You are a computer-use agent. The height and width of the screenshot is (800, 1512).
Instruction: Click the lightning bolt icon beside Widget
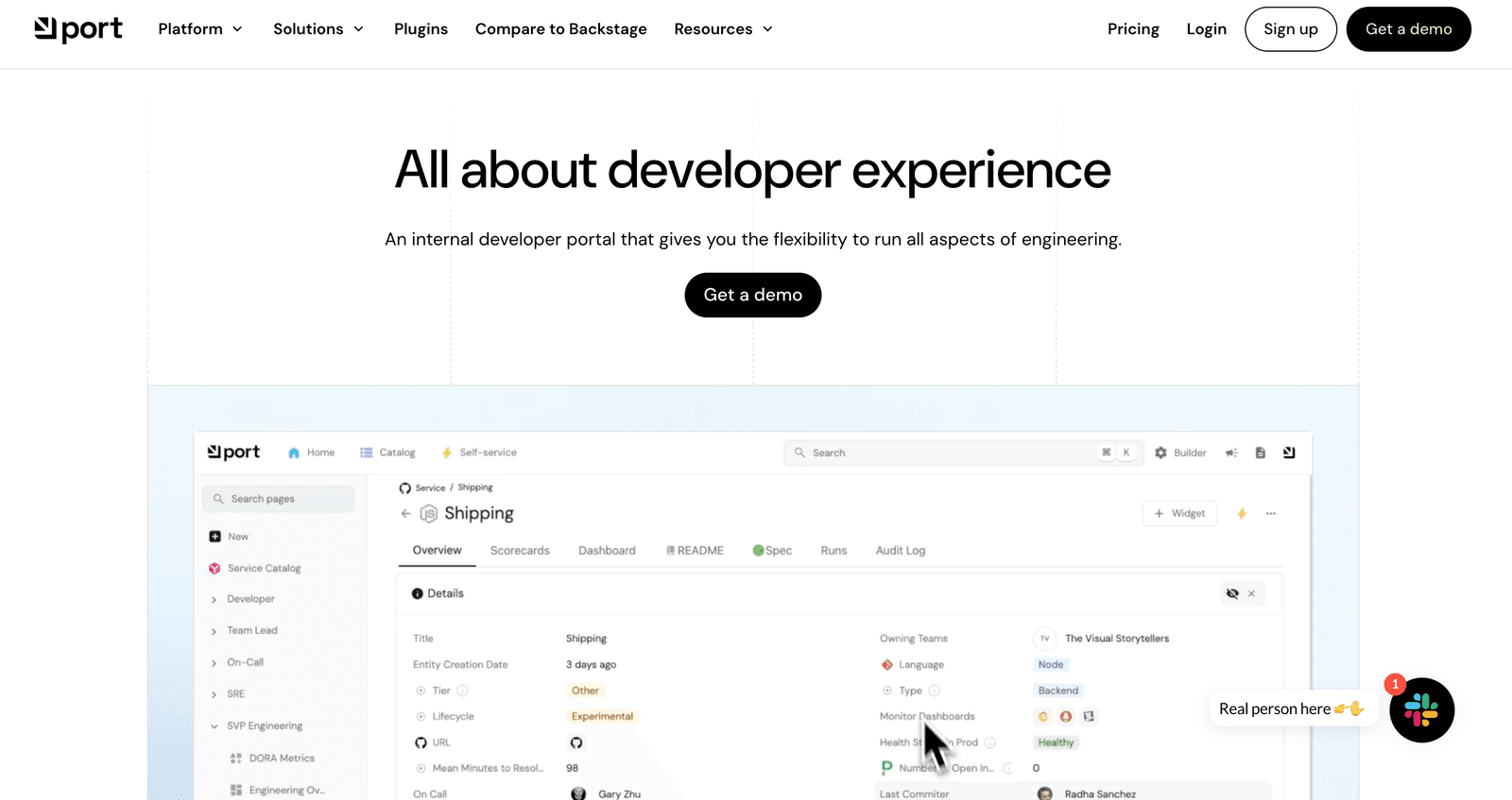point(1242,514)
